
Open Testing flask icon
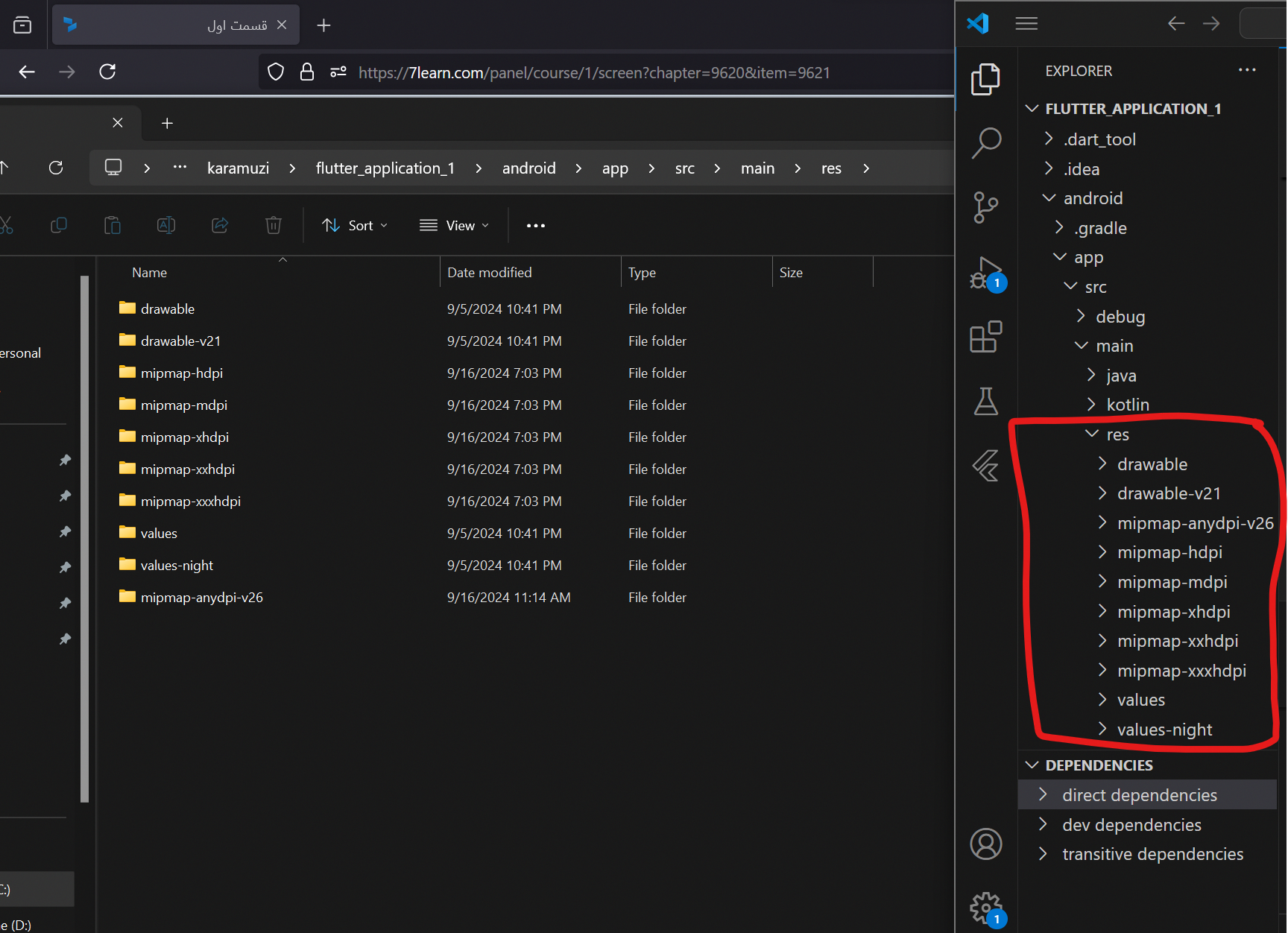pos(985,401)
